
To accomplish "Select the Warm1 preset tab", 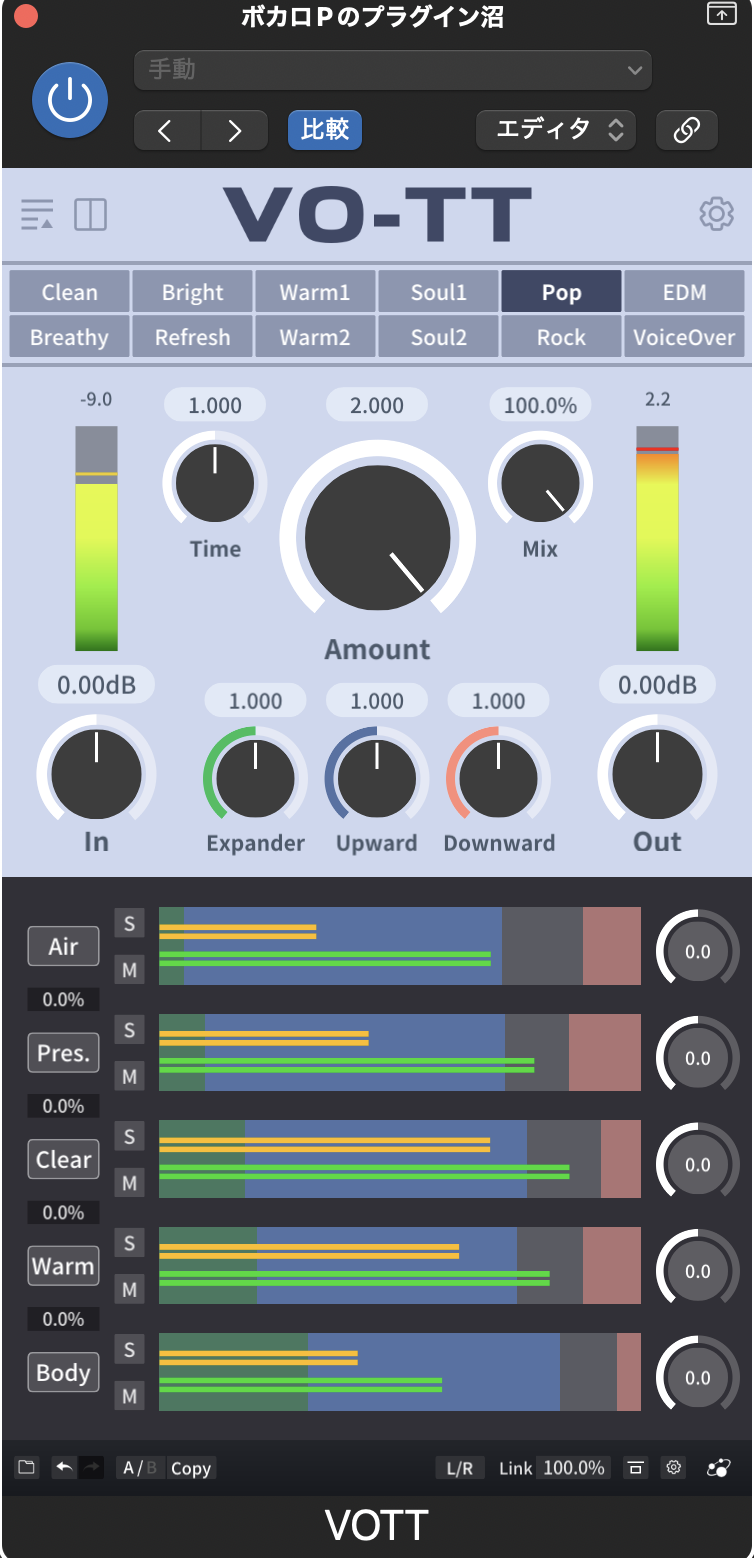I will [315, 292].
